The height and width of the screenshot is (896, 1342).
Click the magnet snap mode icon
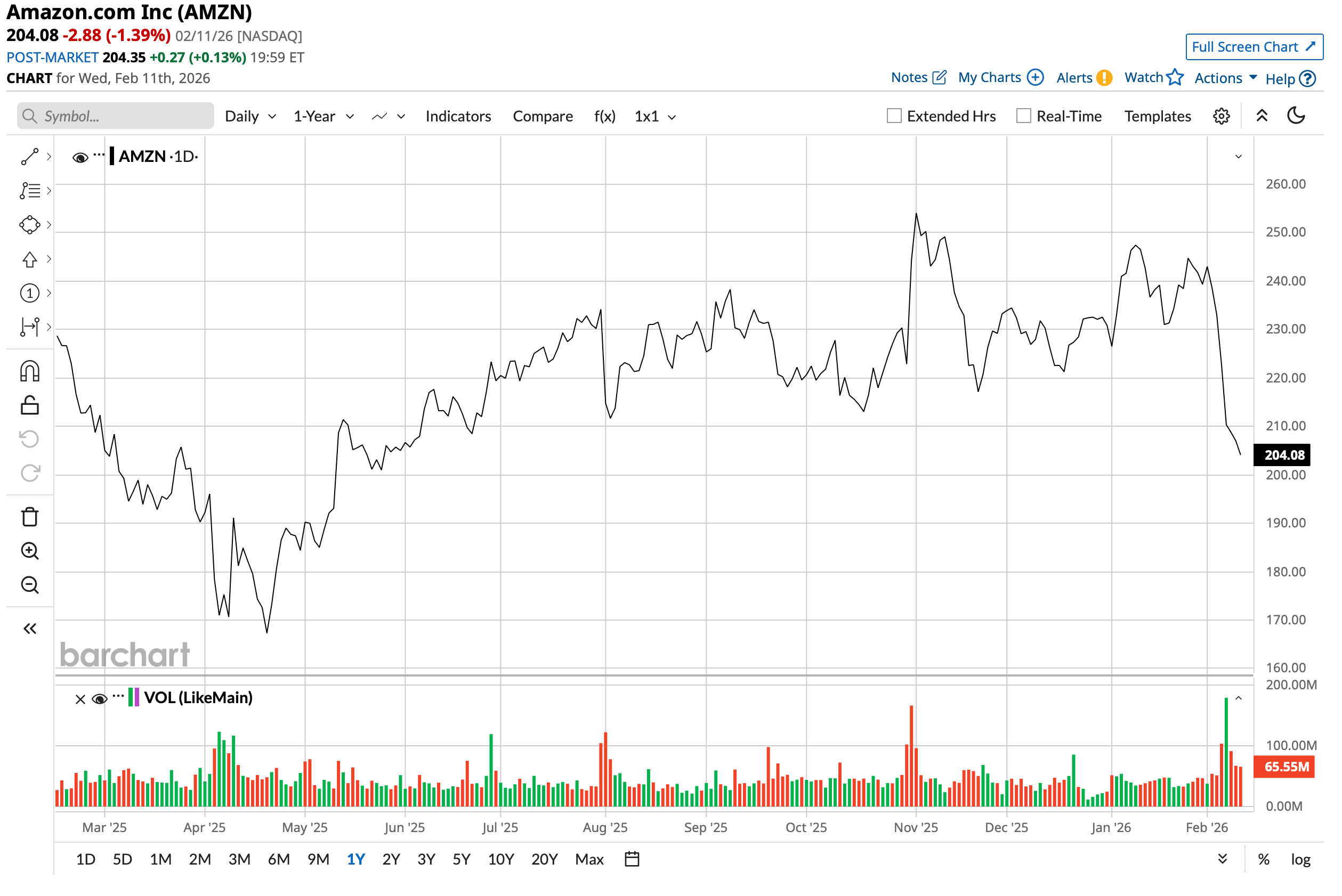pos(30,371)
